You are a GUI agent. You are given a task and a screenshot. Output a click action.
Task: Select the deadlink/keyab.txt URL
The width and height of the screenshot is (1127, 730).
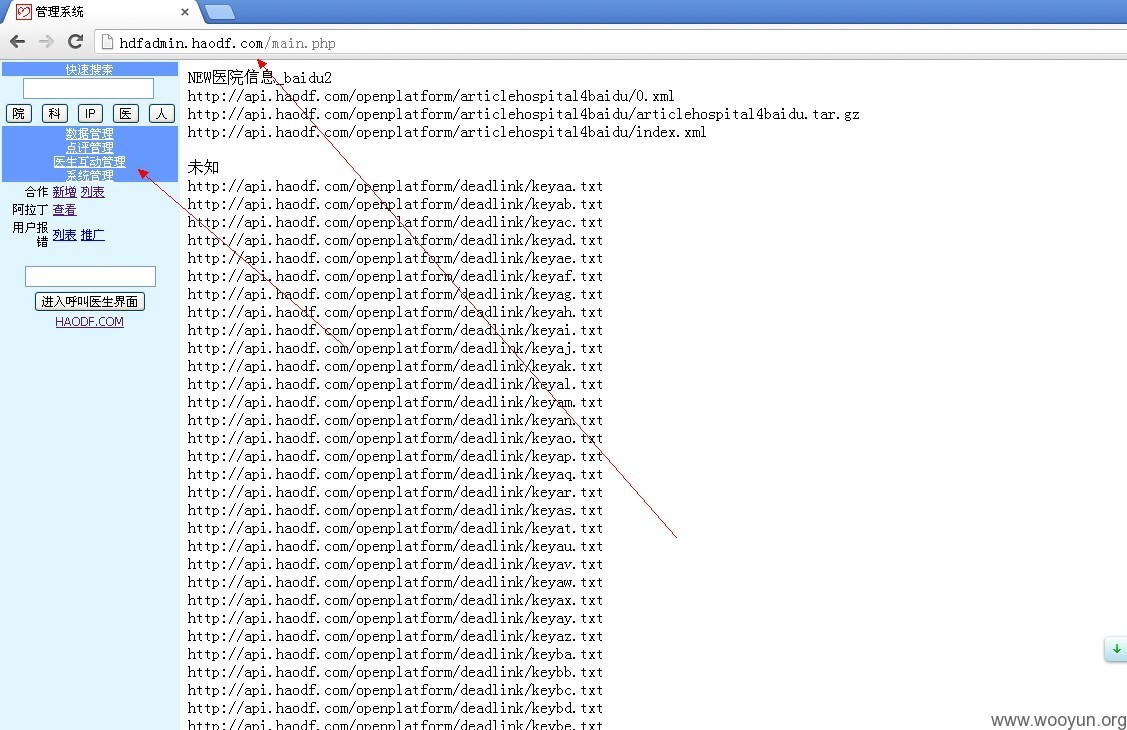pos(395,205)
